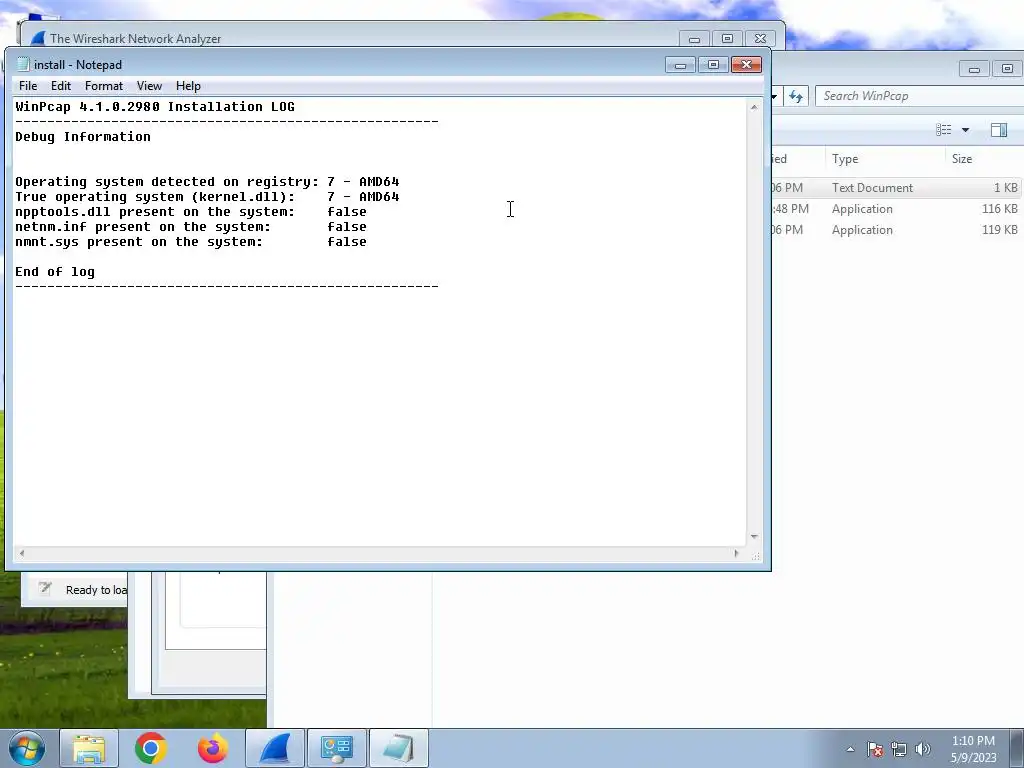Close the Wireshark Network Analyzer window
Image resolution: width=1024 pixels, height=768 pixels.
coord(760,39)
